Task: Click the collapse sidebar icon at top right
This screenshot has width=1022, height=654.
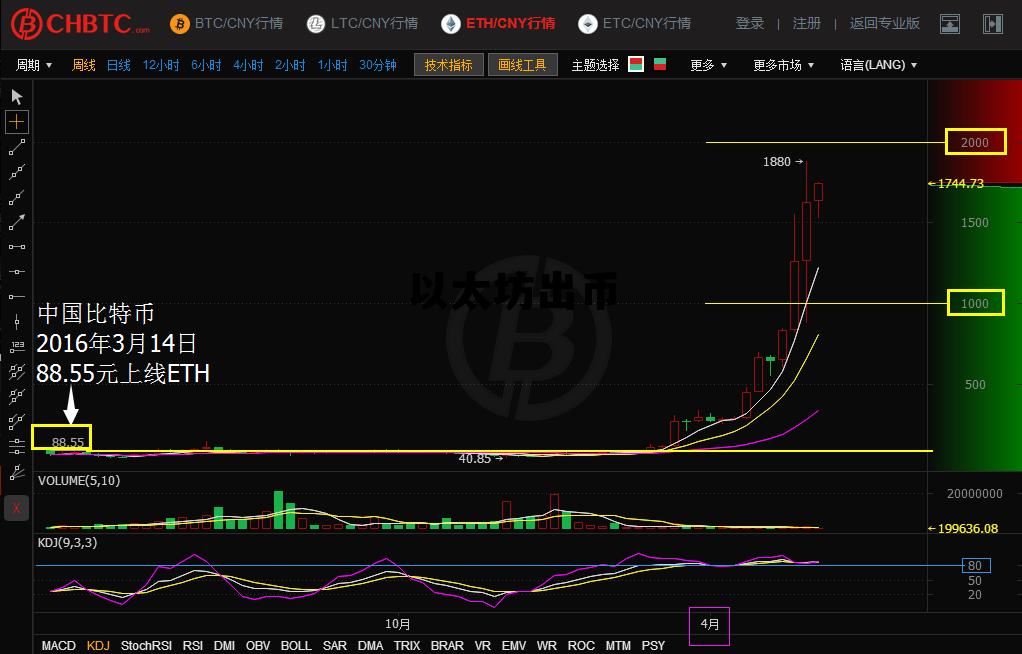Action: click(x=992, y=24)
